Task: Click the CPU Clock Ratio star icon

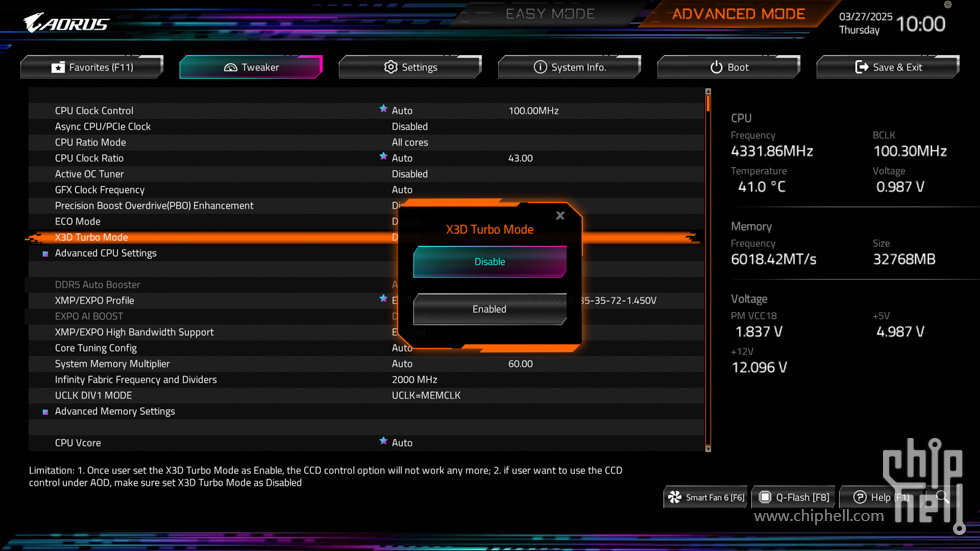Action: point(383,156)
